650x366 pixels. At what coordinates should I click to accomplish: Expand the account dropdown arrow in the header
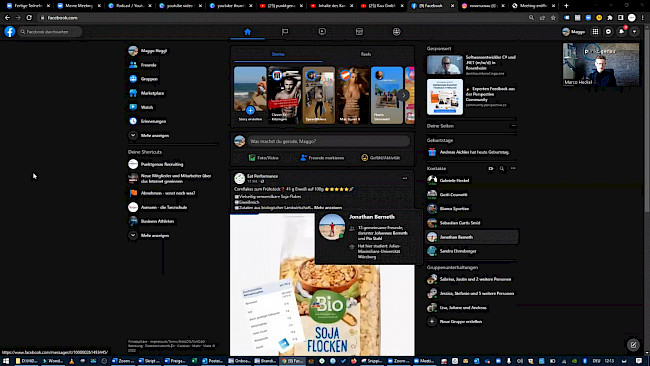tap(634, 32)
